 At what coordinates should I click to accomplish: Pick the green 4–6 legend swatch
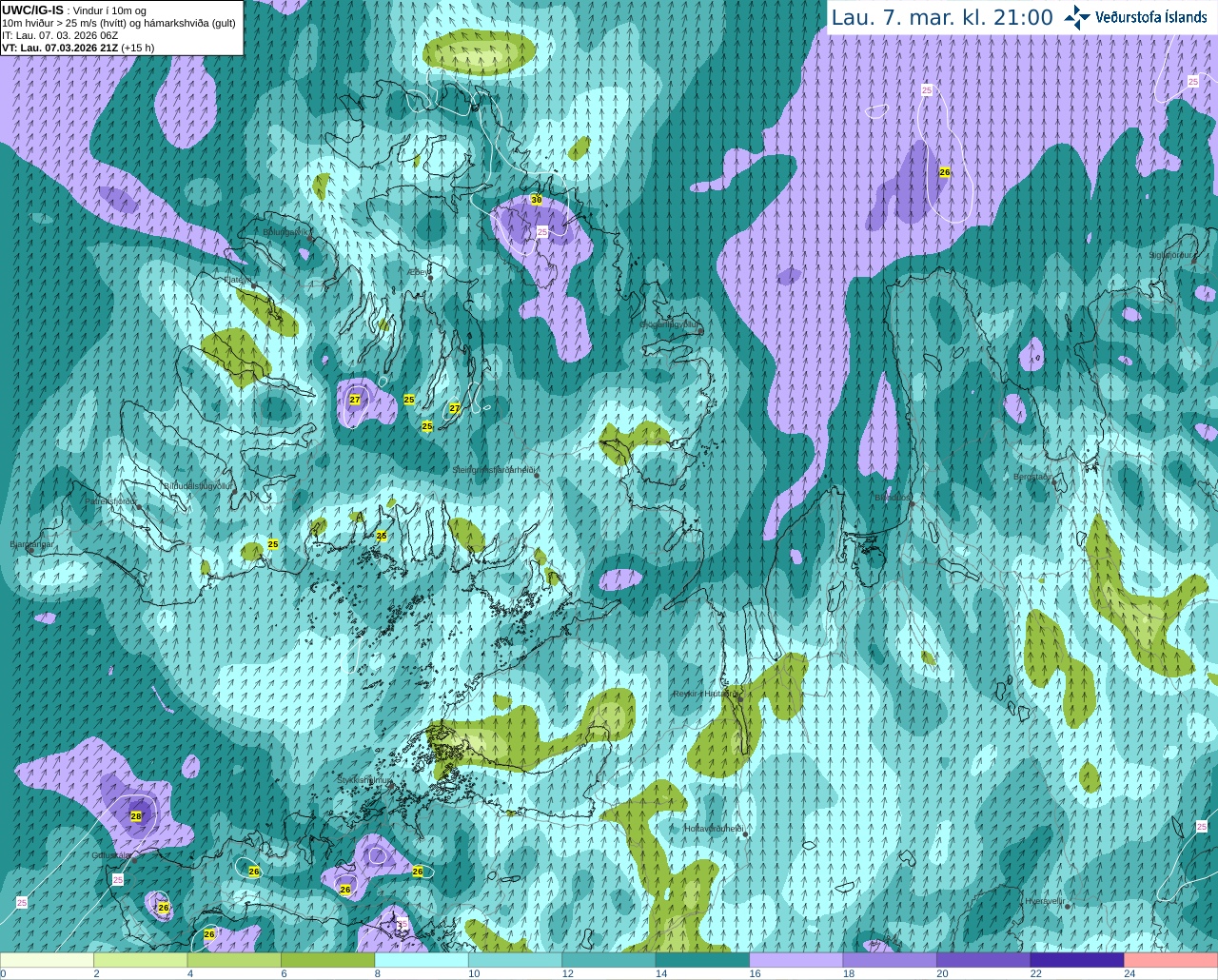[234, 960]
